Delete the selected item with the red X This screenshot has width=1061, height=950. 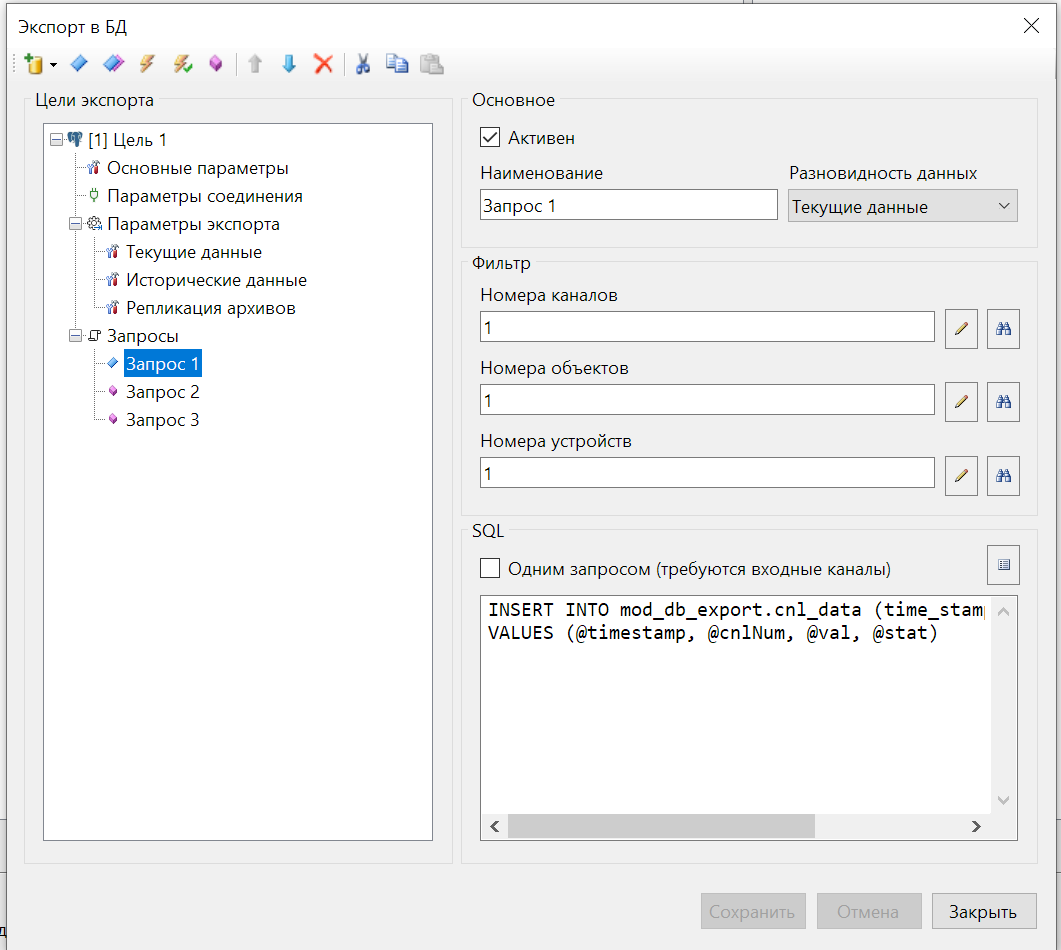click(323, 64)
